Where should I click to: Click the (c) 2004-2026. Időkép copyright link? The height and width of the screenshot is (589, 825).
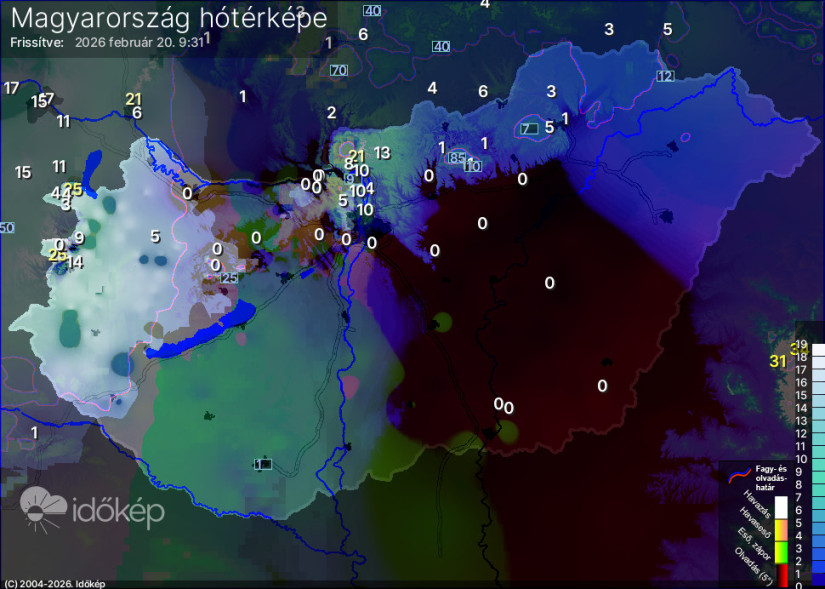click(55, 583)
